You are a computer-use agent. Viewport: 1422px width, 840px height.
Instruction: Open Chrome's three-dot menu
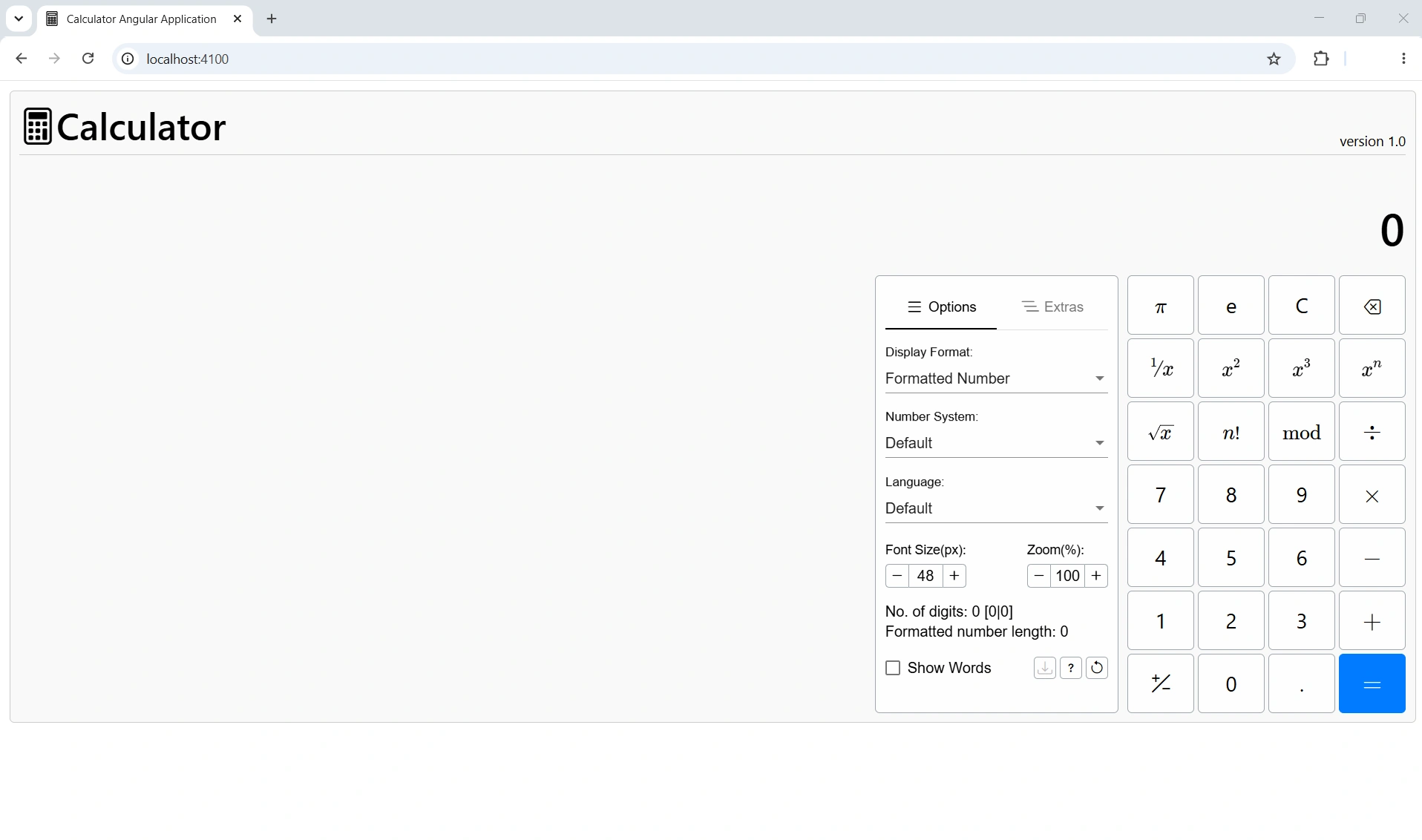tap(1403, 59)
